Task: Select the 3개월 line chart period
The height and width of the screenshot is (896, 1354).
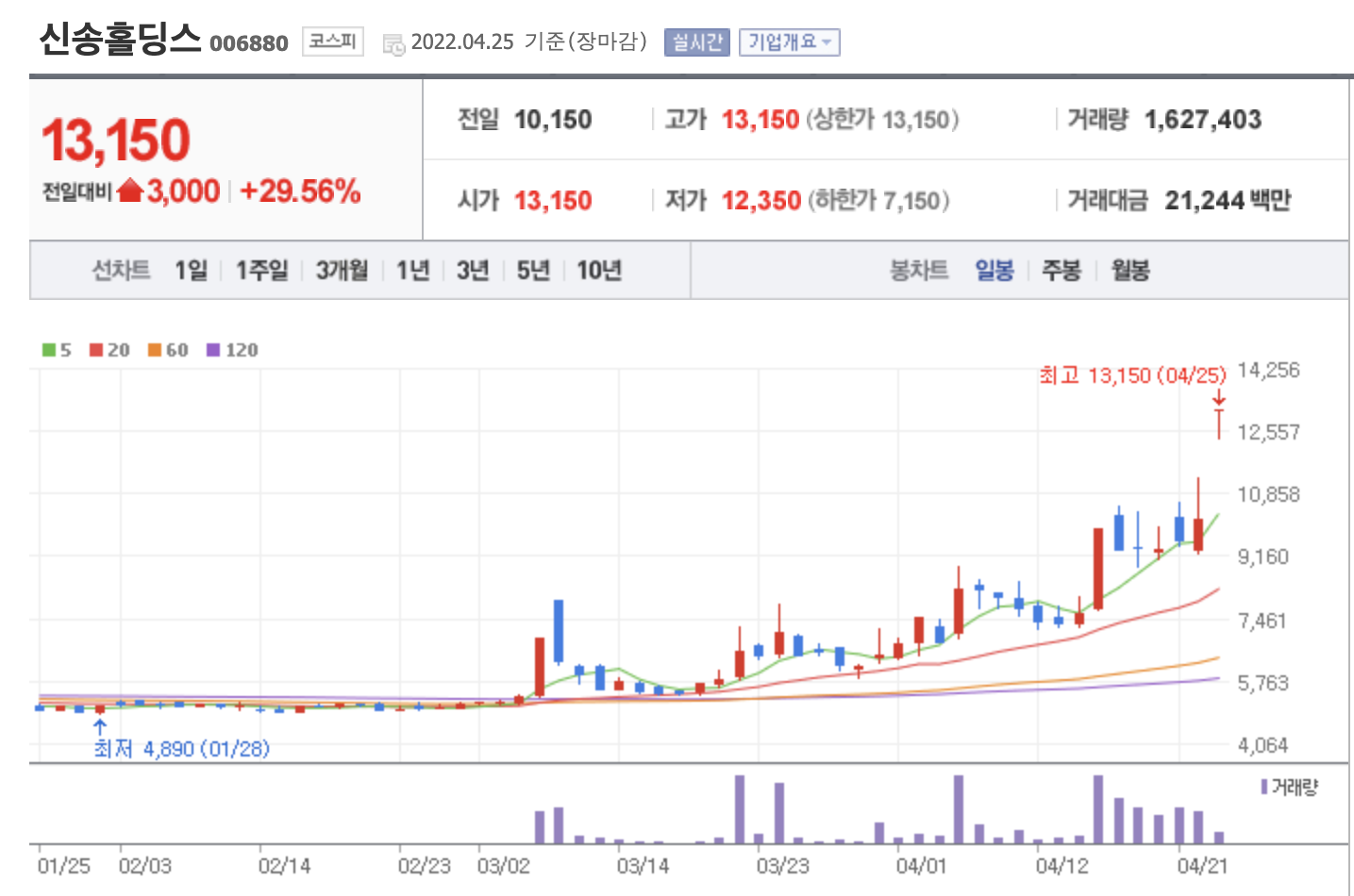Action: click(342, 271)
